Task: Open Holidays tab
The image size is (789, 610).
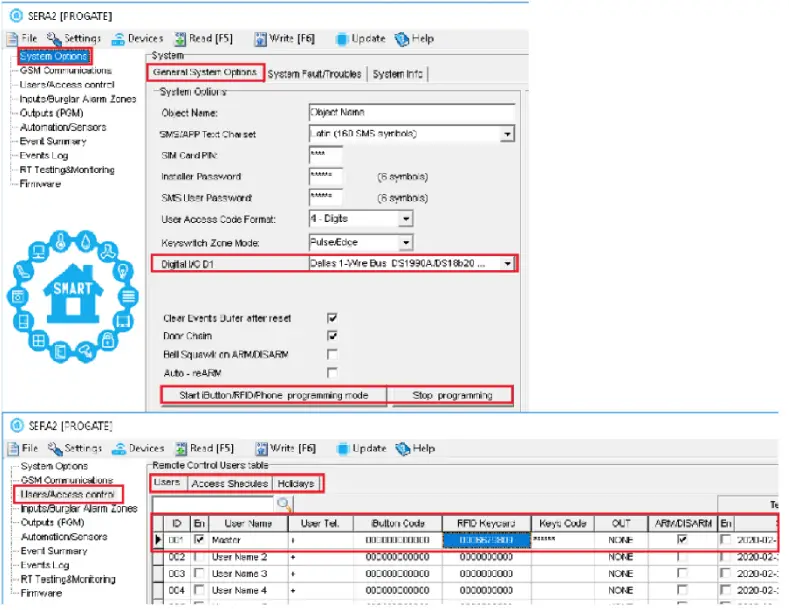Action: [296, 483]
